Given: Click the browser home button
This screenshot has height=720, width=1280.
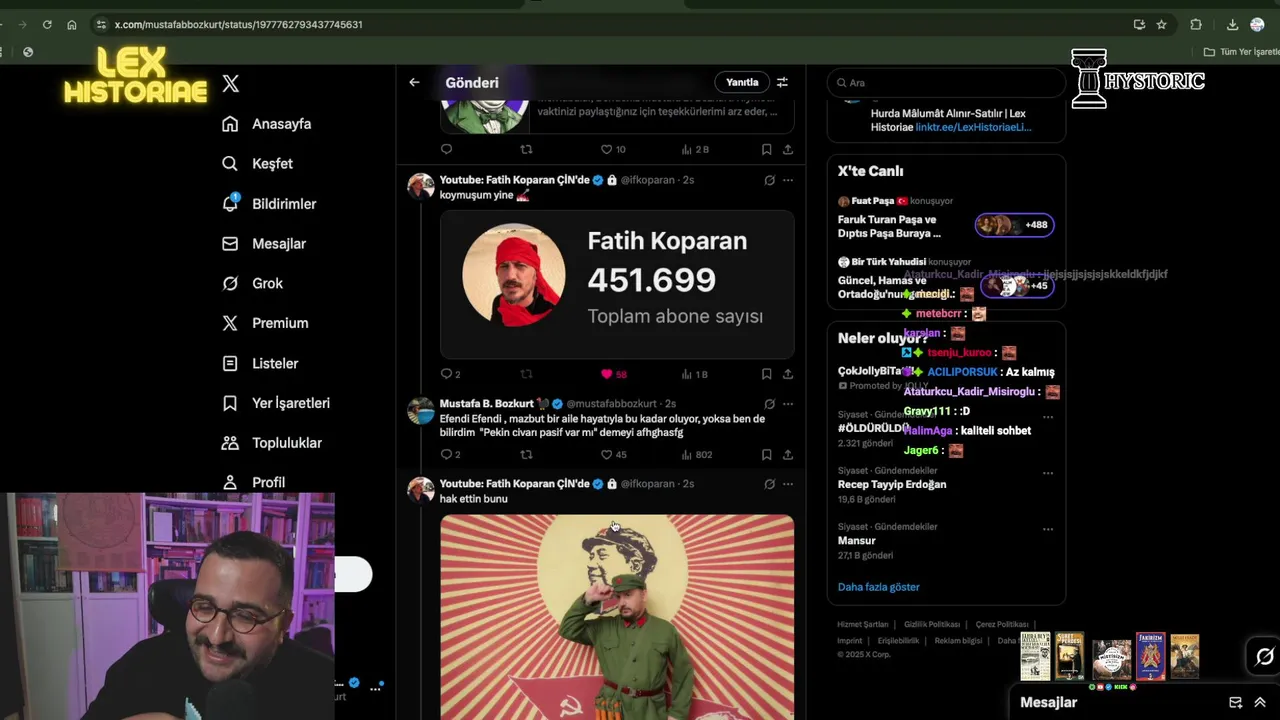Looking at the screenshot, I should tap(72, 24).
